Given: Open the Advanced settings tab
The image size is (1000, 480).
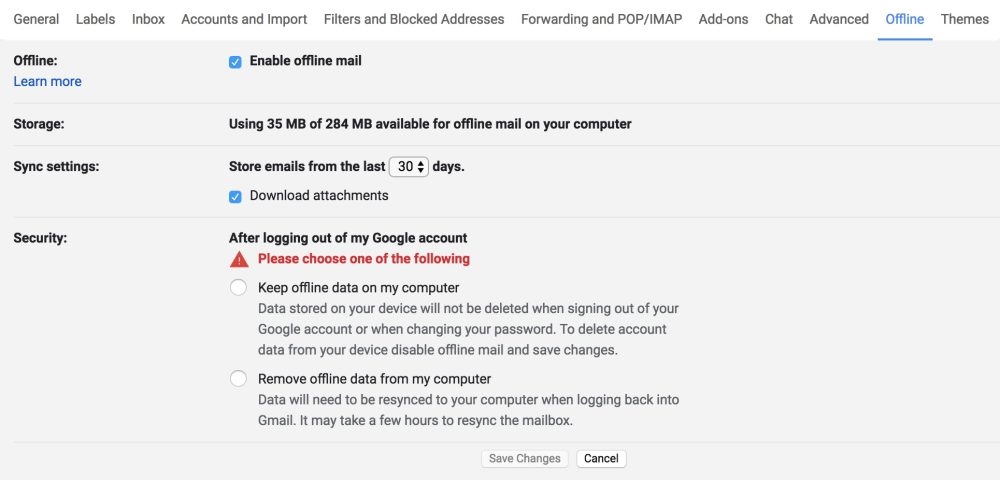Looking at the screenshot, I should 839,19.
